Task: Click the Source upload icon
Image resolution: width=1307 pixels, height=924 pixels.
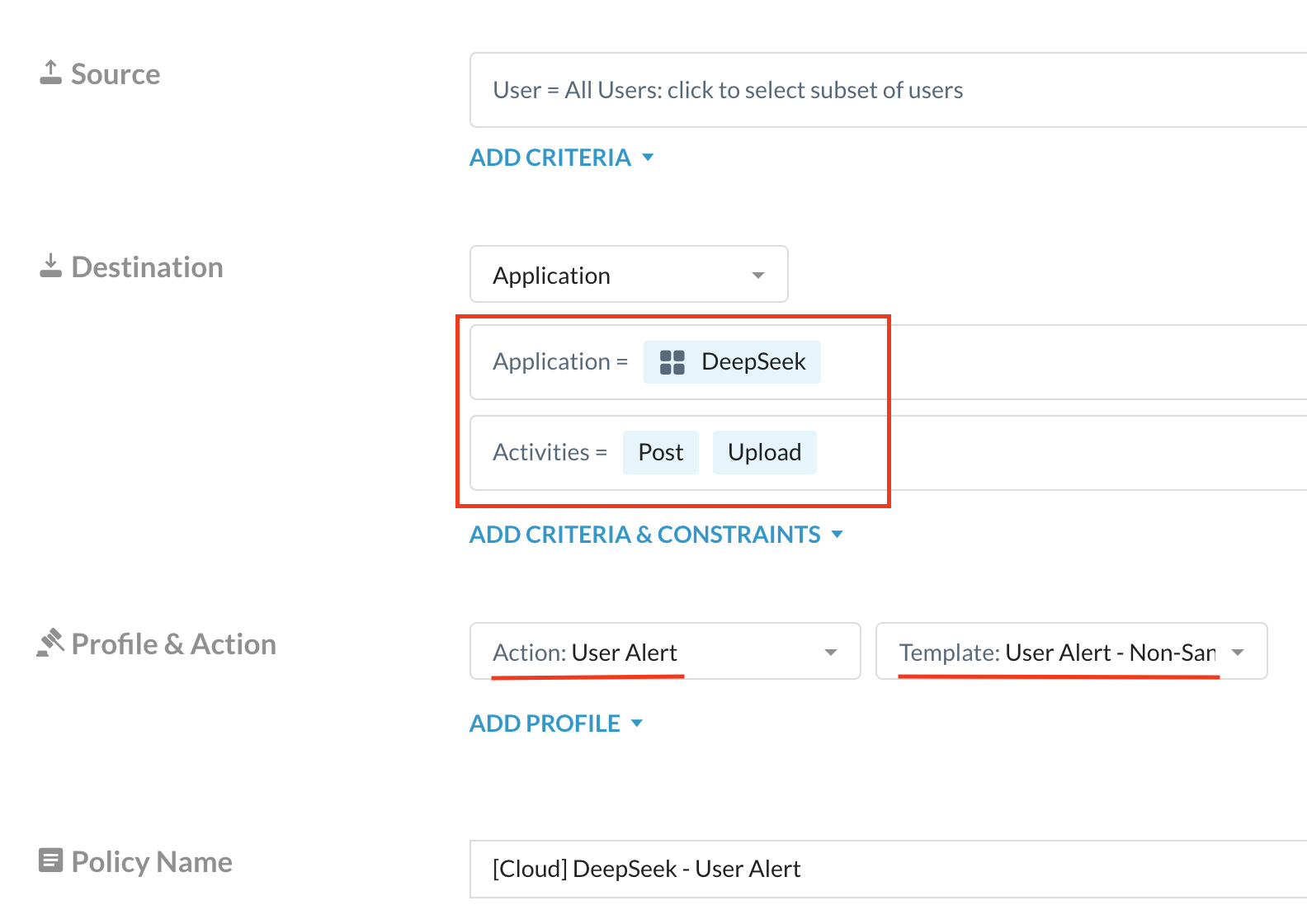Action: [x=50, y=73]
